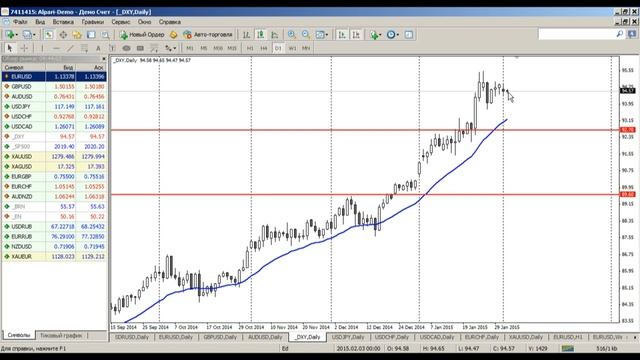The image size is (640, 360).
Task: Select the trendline drawing tool
Action: click(70, 48)
